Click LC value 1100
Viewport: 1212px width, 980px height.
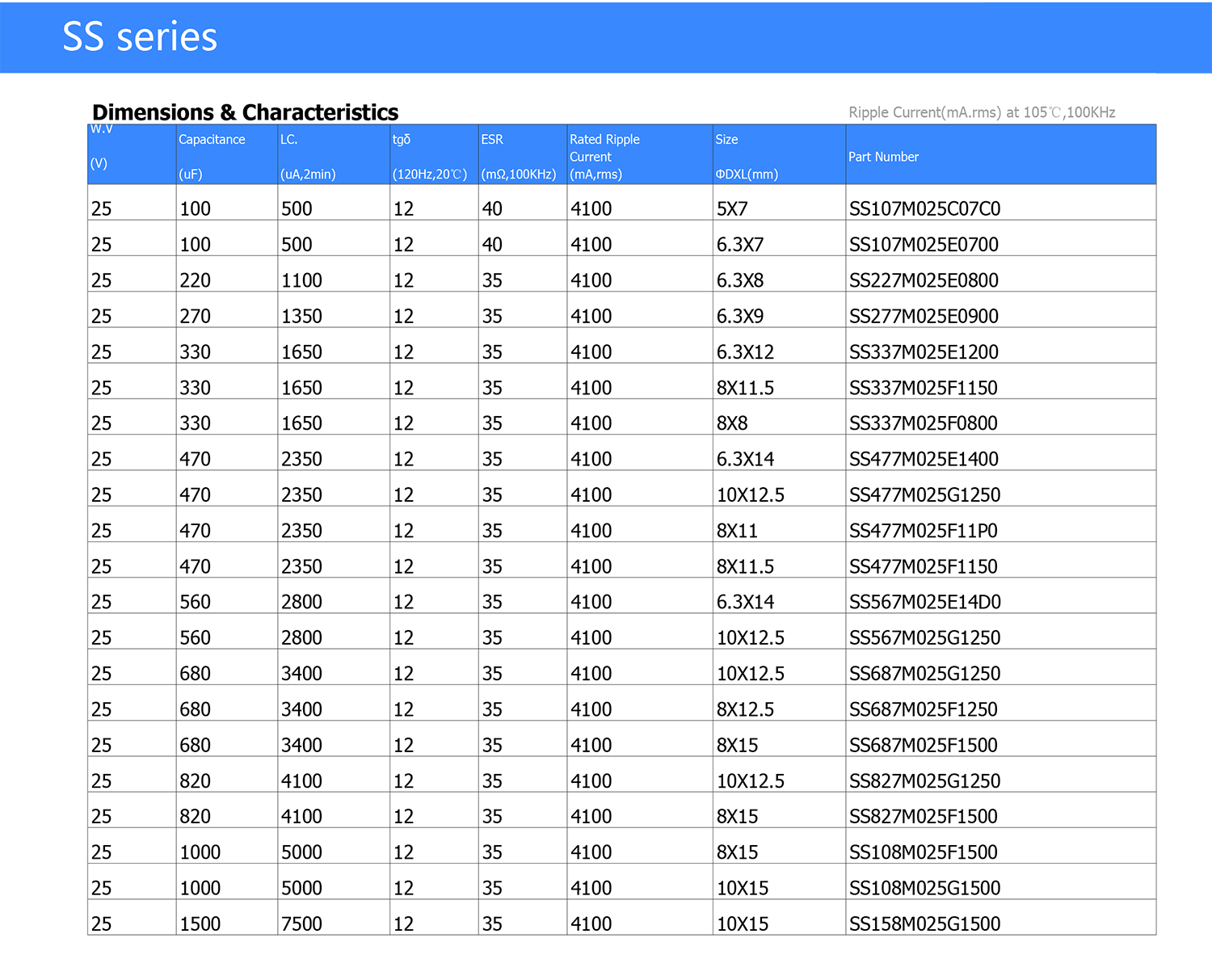point(301,280)
